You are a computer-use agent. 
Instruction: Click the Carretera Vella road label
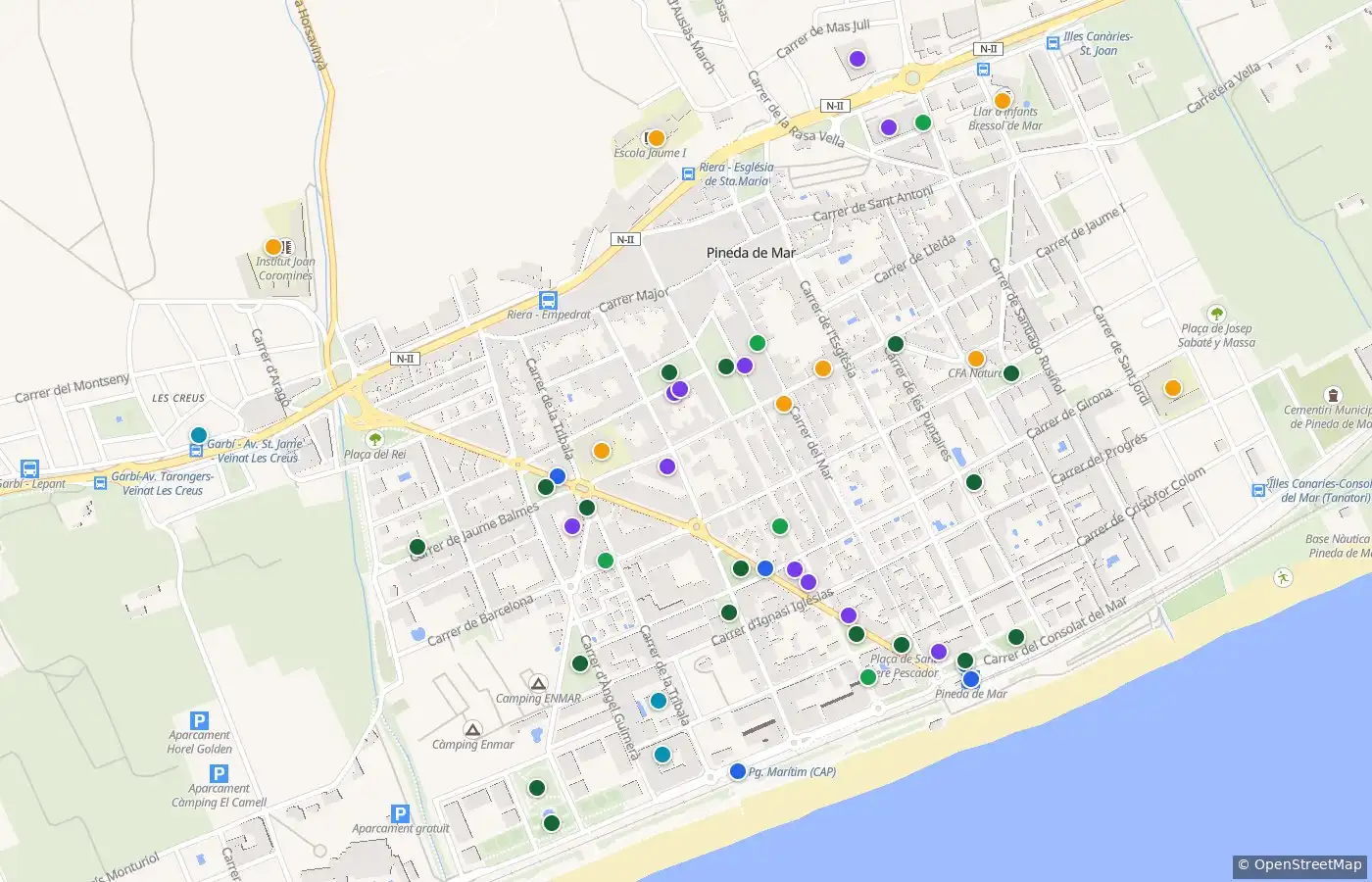pyautogui.click(x=1224, y=88)
